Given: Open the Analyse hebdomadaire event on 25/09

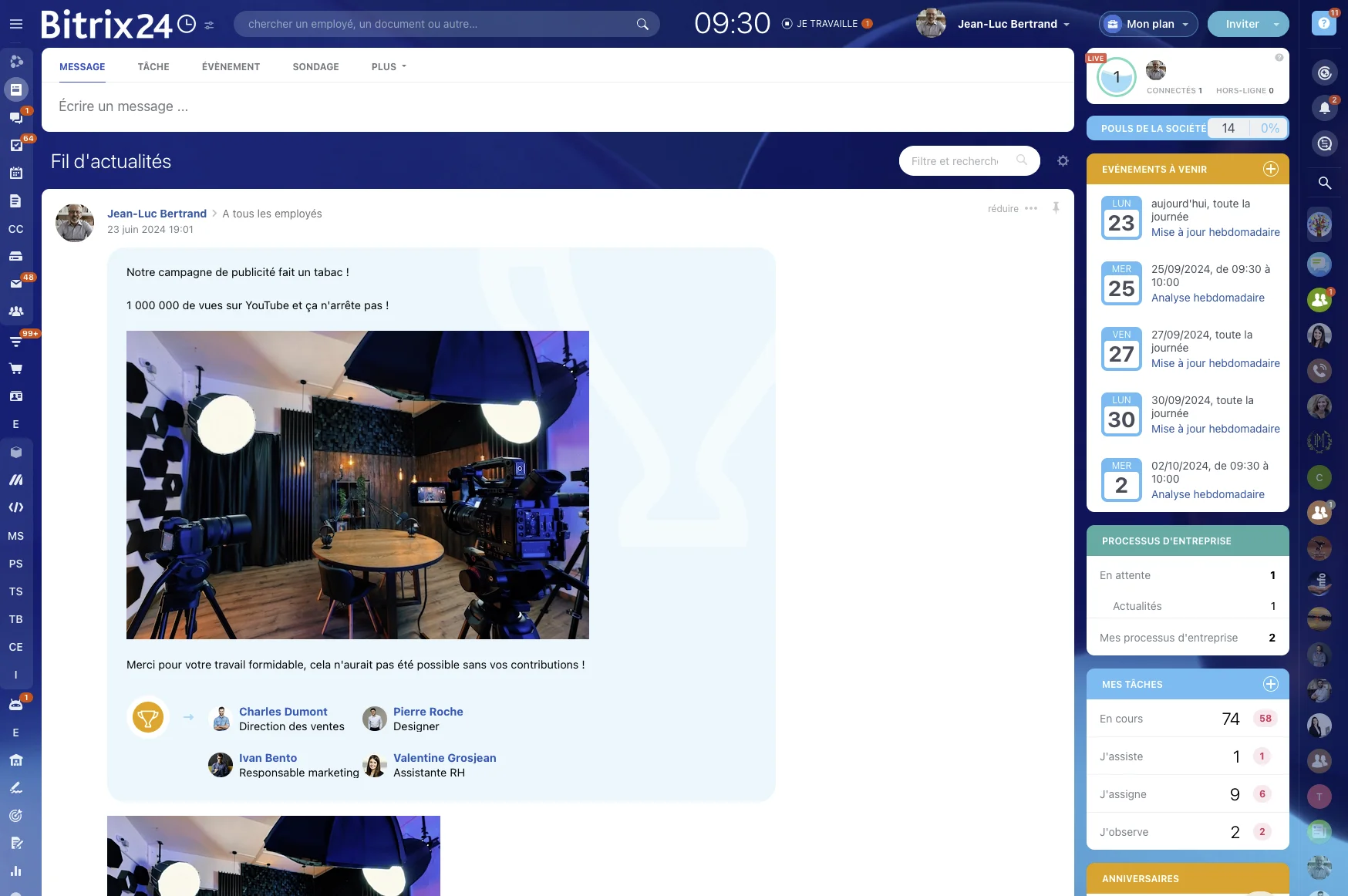Looking at the screenshot, I should pyautogui.click(x=1207, y=298).
